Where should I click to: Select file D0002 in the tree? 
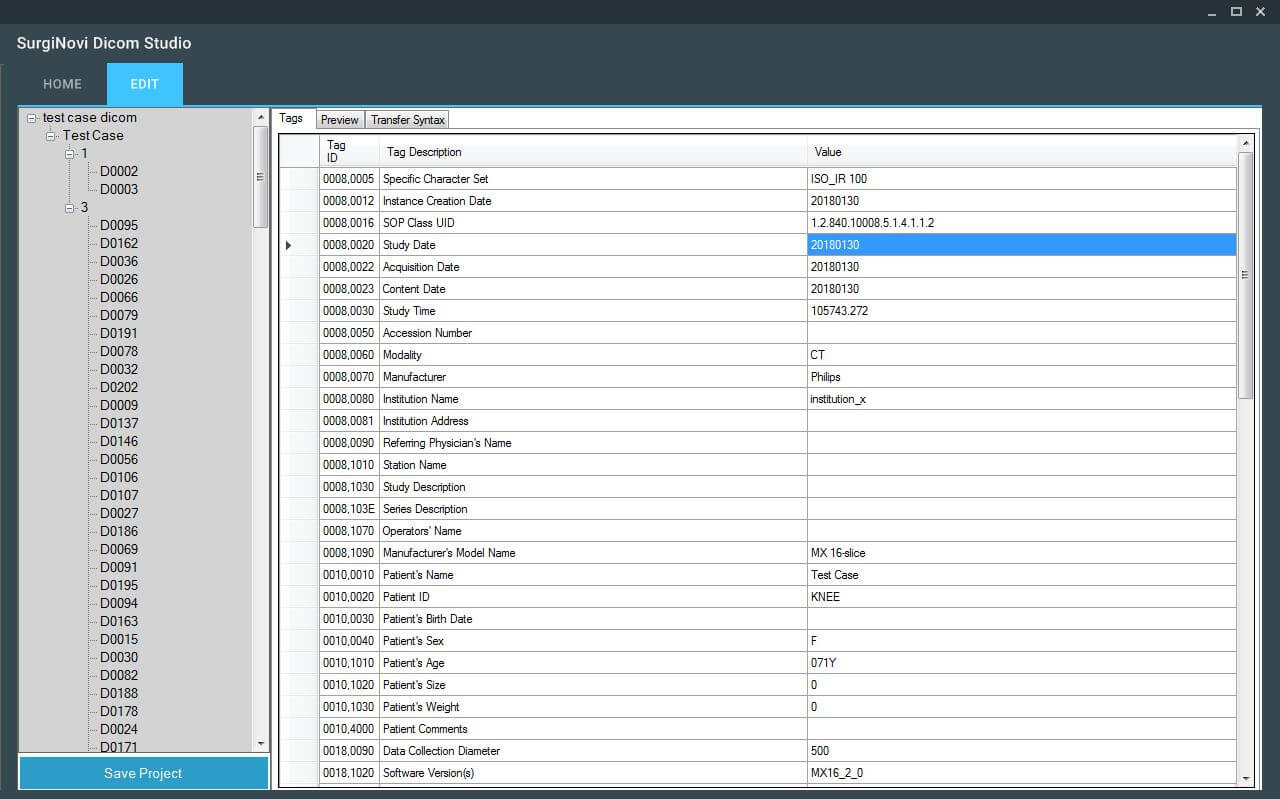click(x=119, y=172)
